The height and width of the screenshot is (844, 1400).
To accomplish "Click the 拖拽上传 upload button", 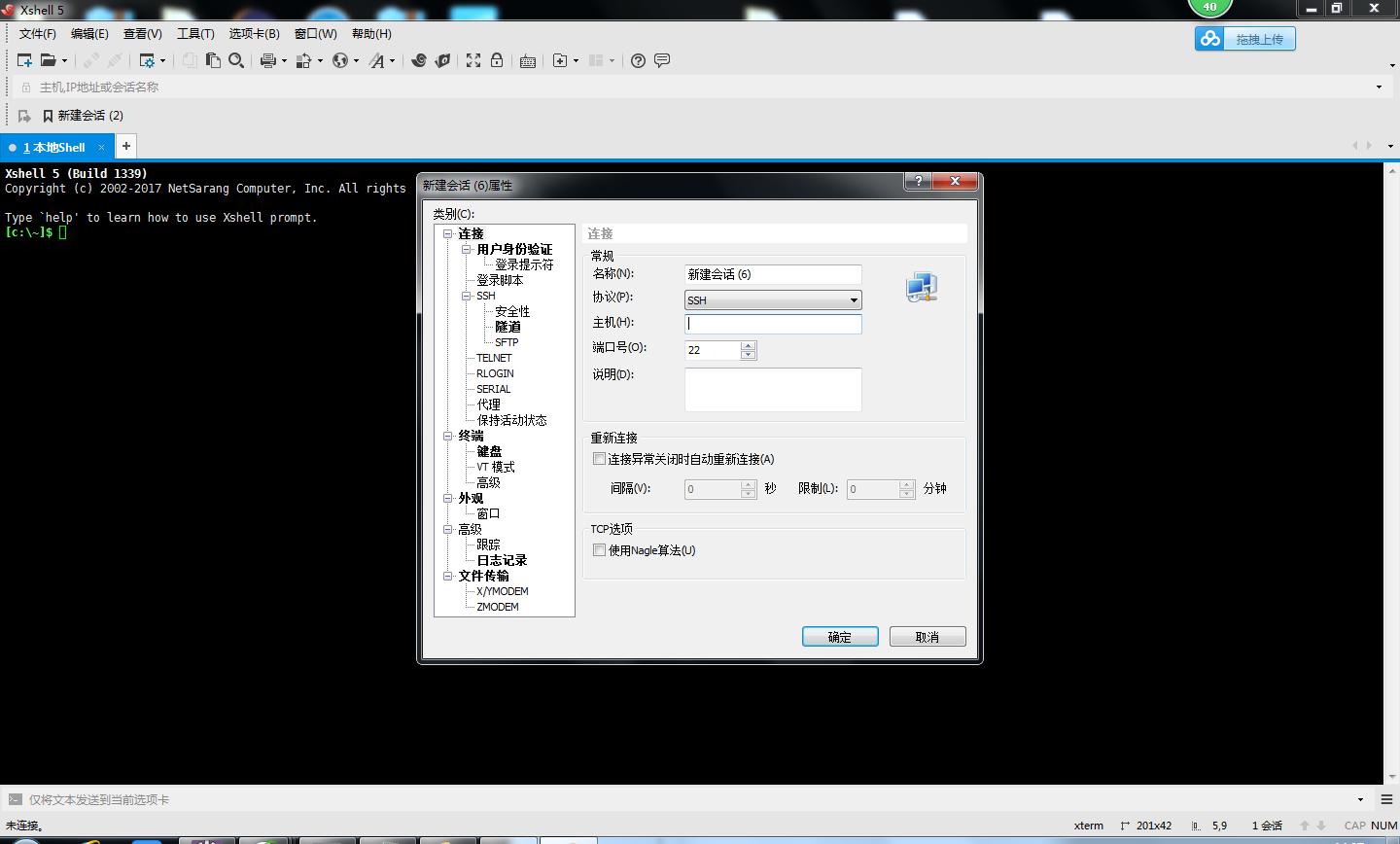I will (x=1245, y=39).
